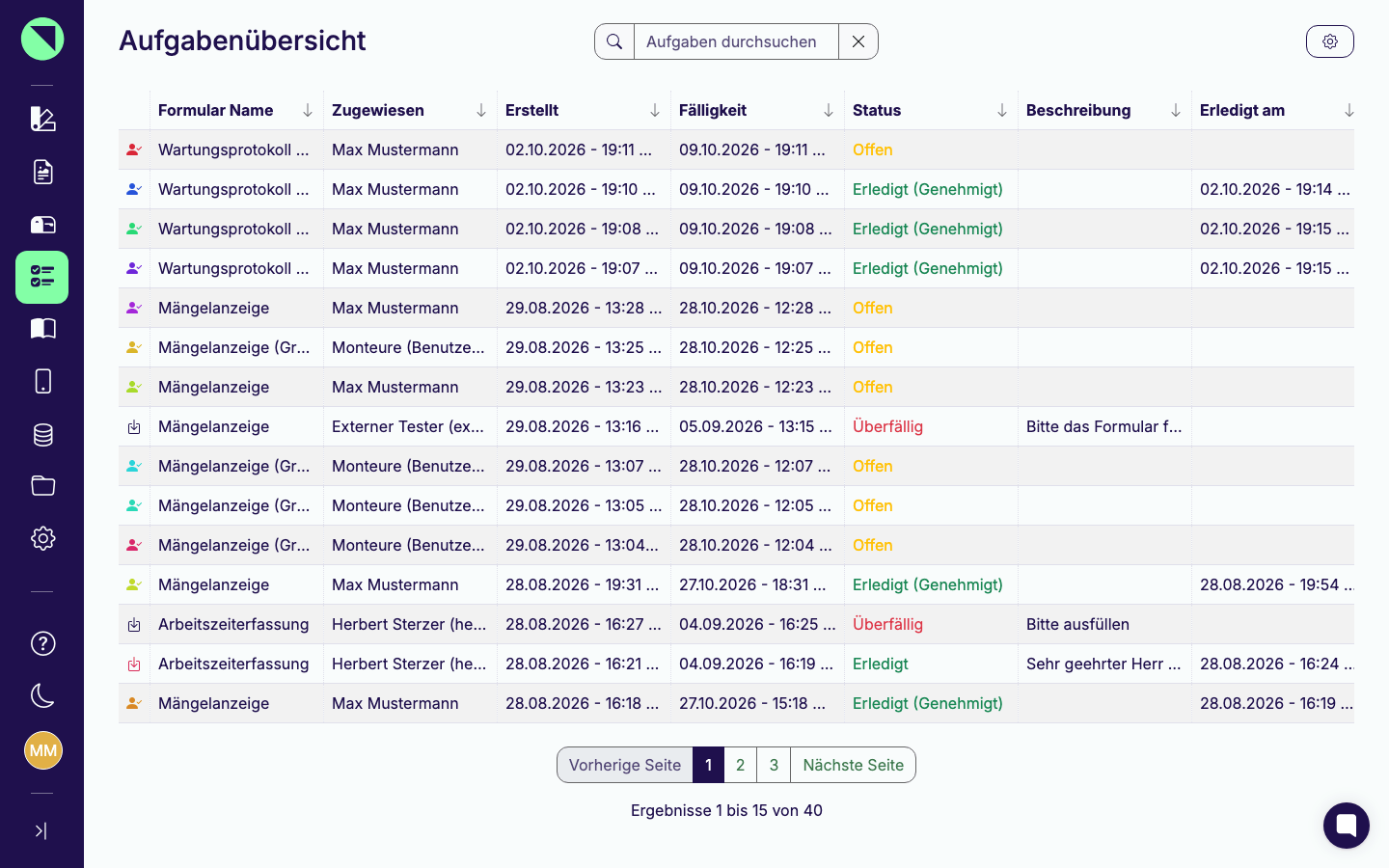Click the 'Externer Tester (ex...' assignee cell
1389x868 pixels.
click(408, 426)
